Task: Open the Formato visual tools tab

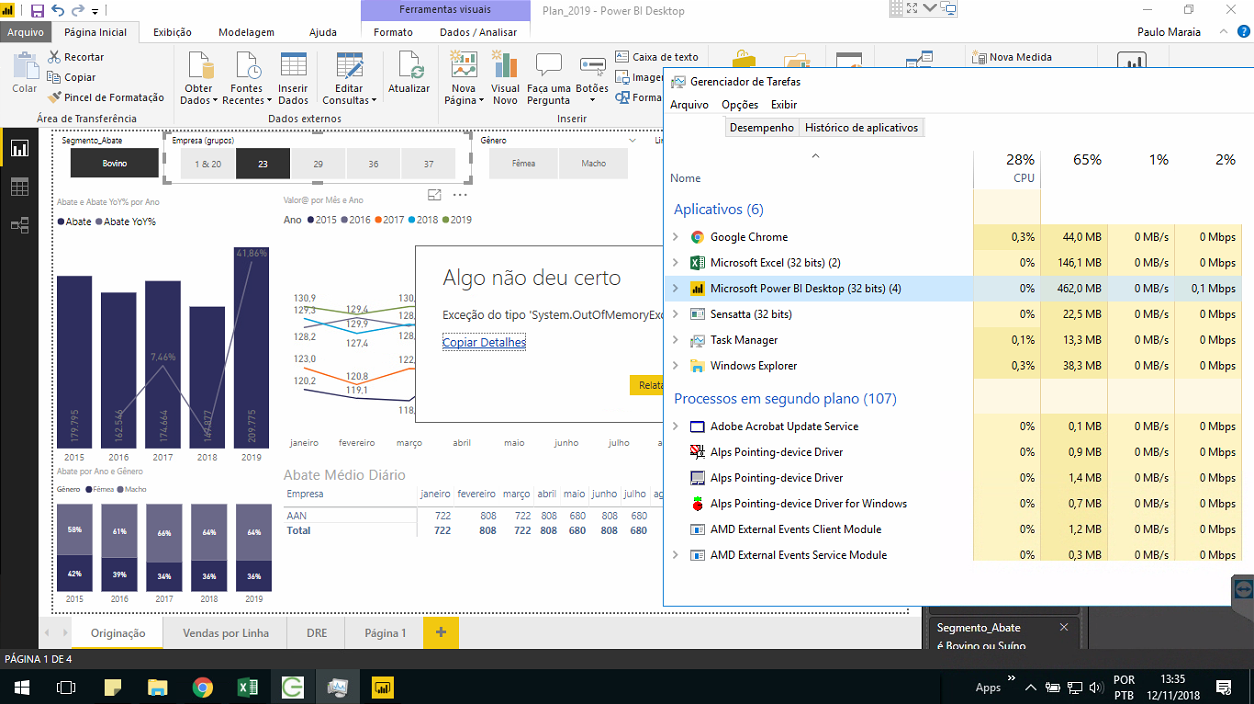Action: pos(393,32)
